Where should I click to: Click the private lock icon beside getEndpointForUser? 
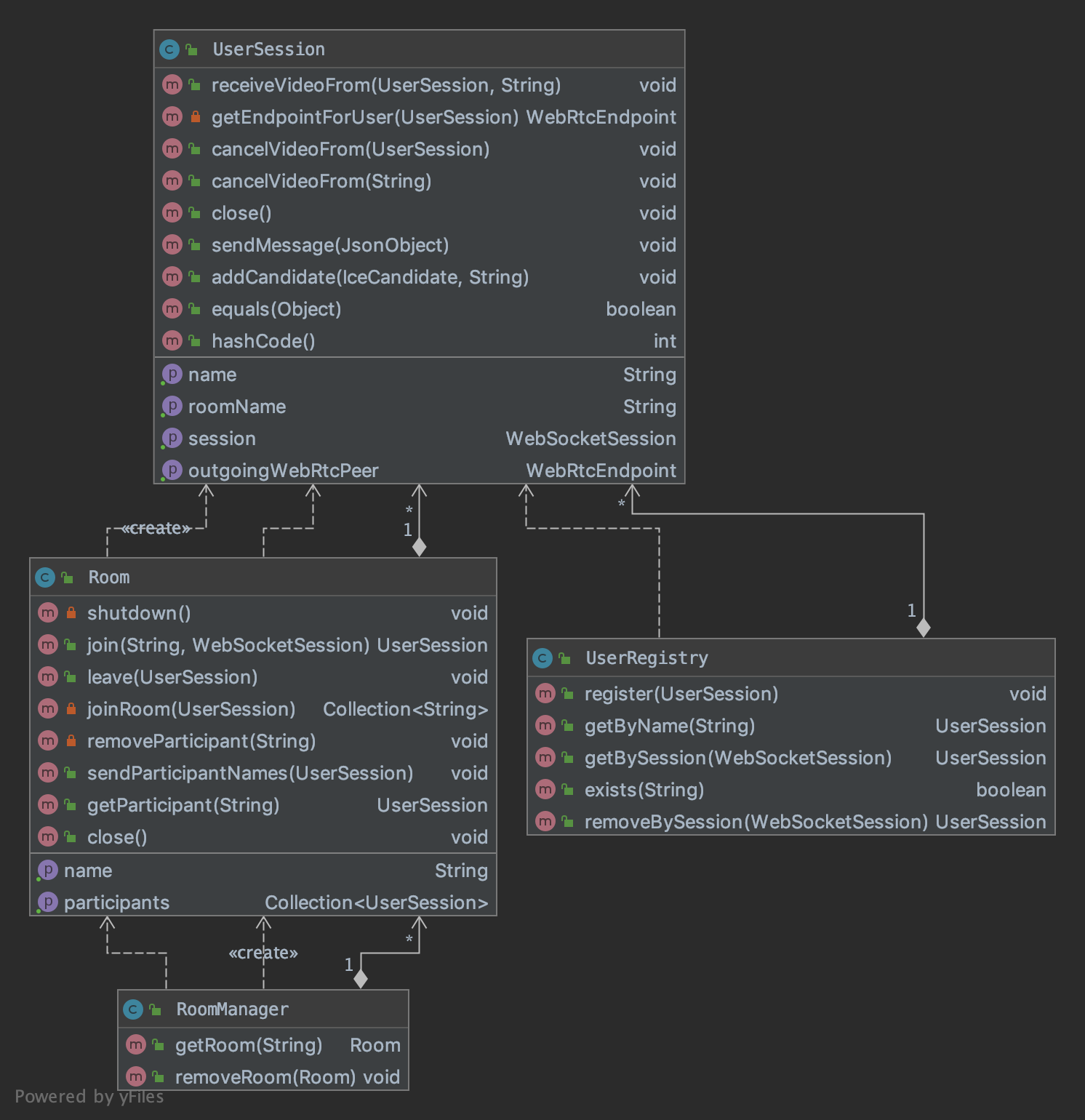(x=195, y=116)
